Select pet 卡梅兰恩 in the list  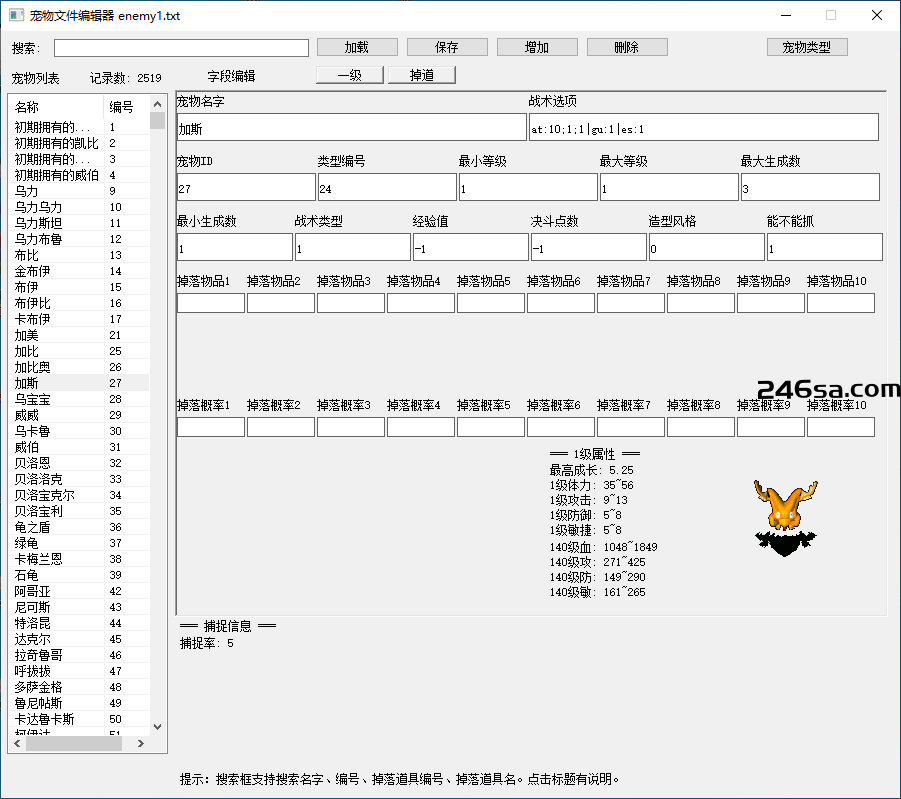[x=79, y=559]
